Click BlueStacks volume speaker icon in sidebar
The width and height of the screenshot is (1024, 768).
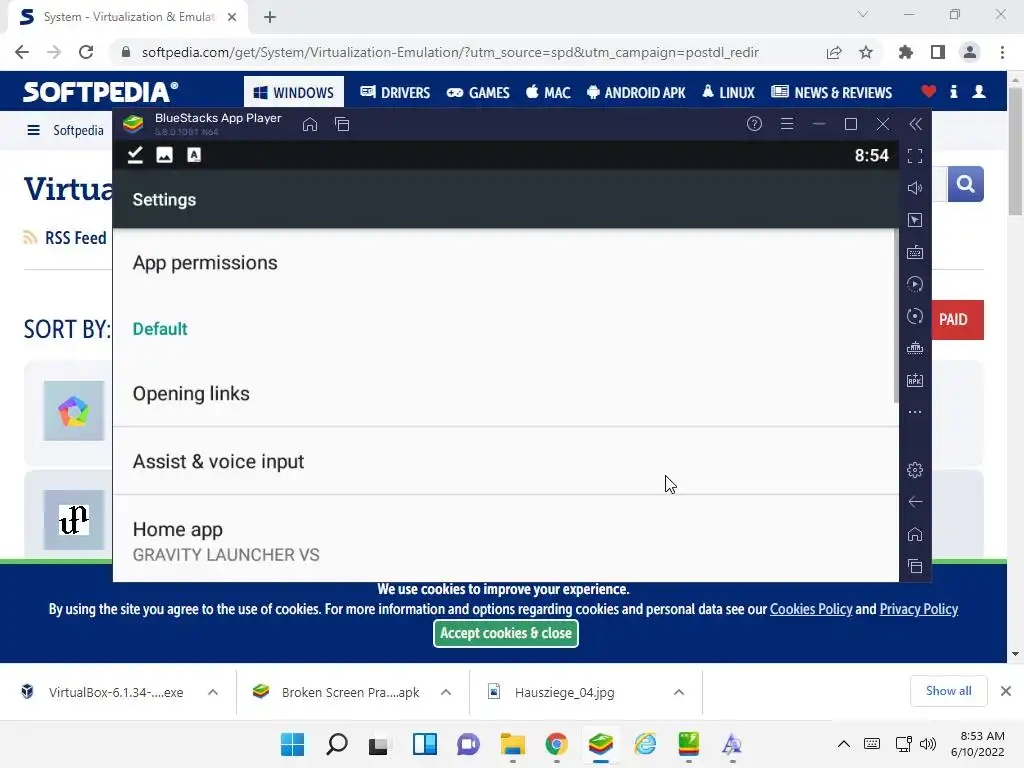[x=915, y=188]
